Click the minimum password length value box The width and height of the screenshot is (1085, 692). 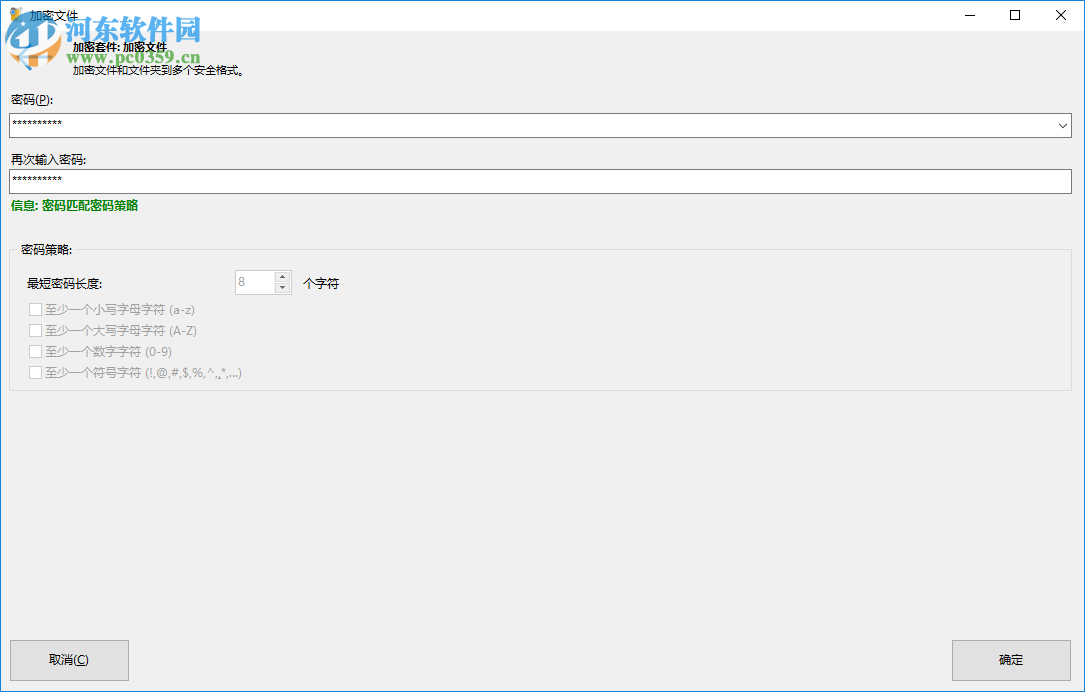(x=256, y=282)
